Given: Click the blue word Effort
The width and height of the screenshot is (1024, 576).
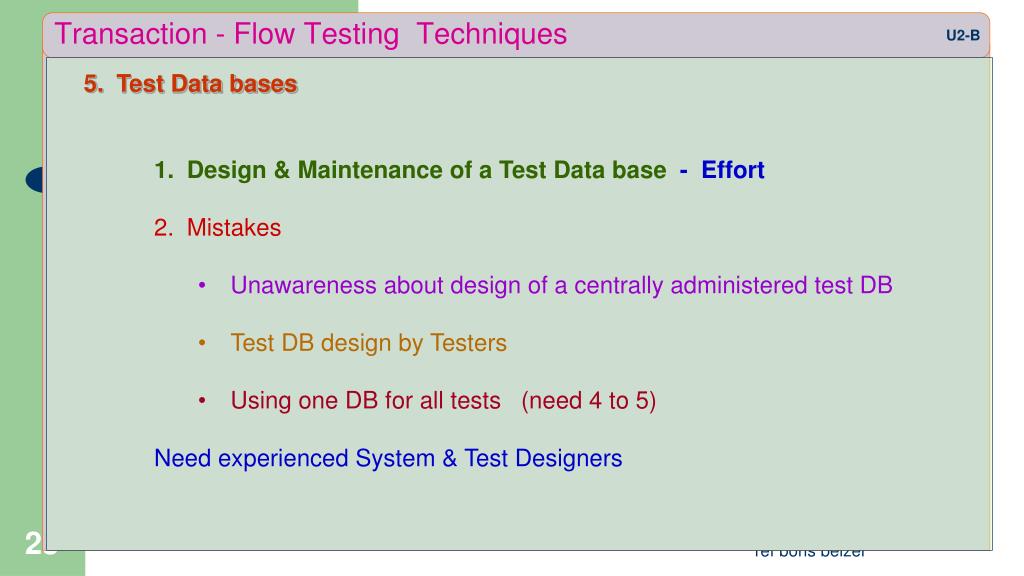Looking at the screenshot, I should pos(733,170).
